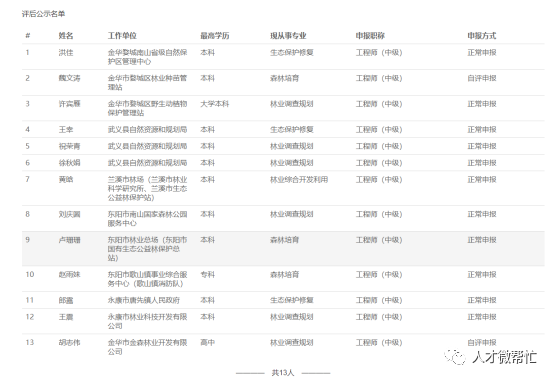Viewport: 554px width, 381px height.
Task: Click the footer text 共13人
Action: [283, 373]
